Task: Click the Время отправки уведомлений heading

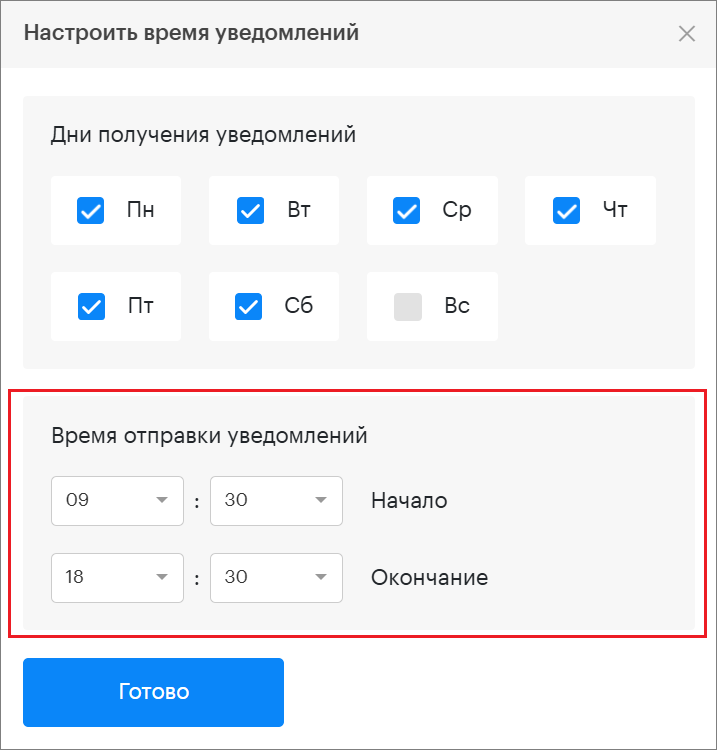Action: (209, 436)
